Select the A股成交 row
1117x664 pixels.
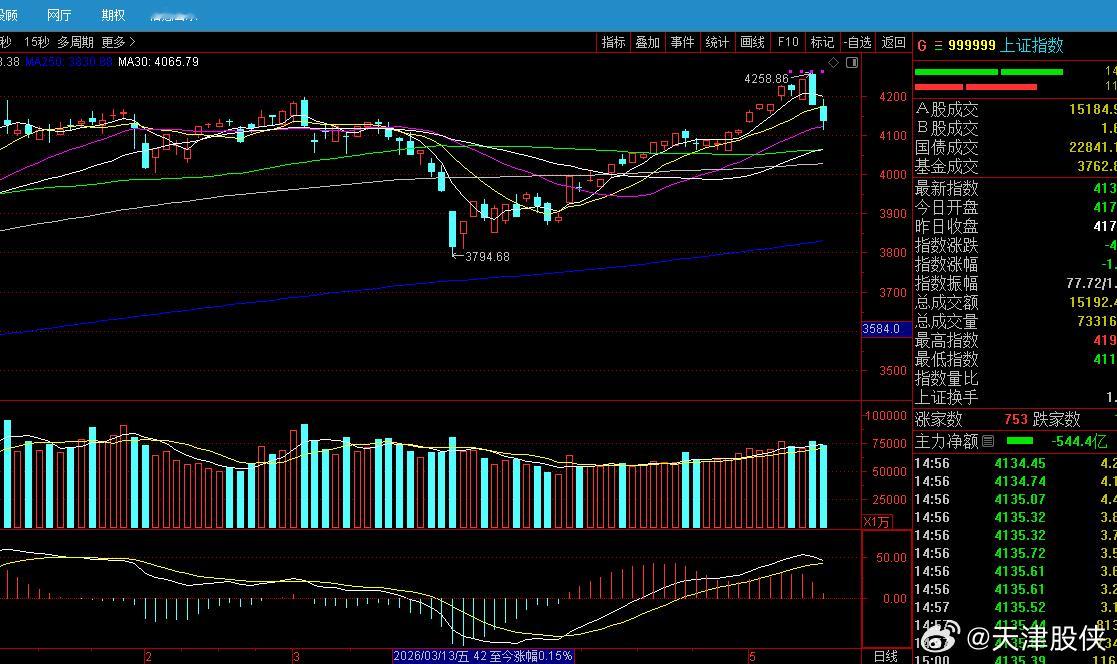pos(1015,109)
